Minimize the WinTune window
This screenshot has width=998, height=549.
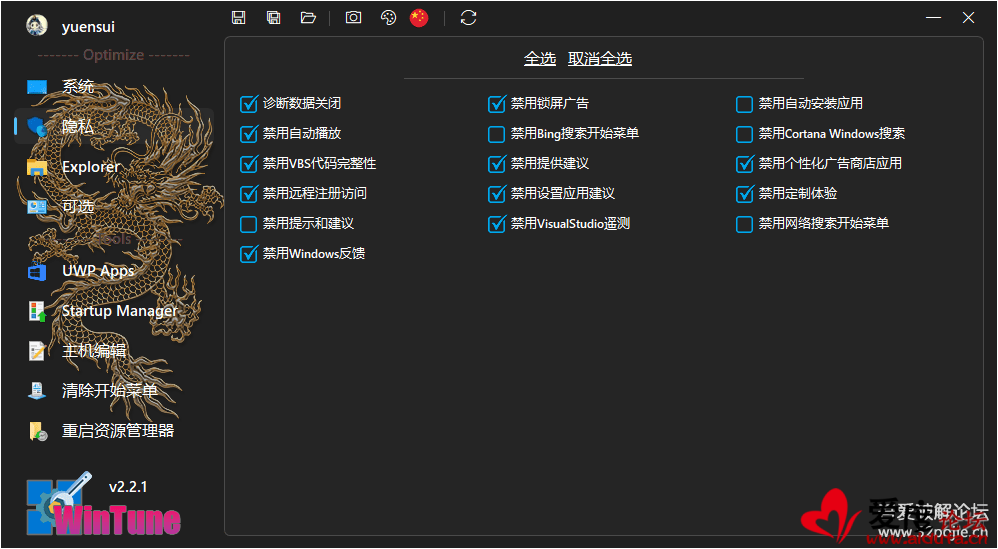[x=934, y=18]
